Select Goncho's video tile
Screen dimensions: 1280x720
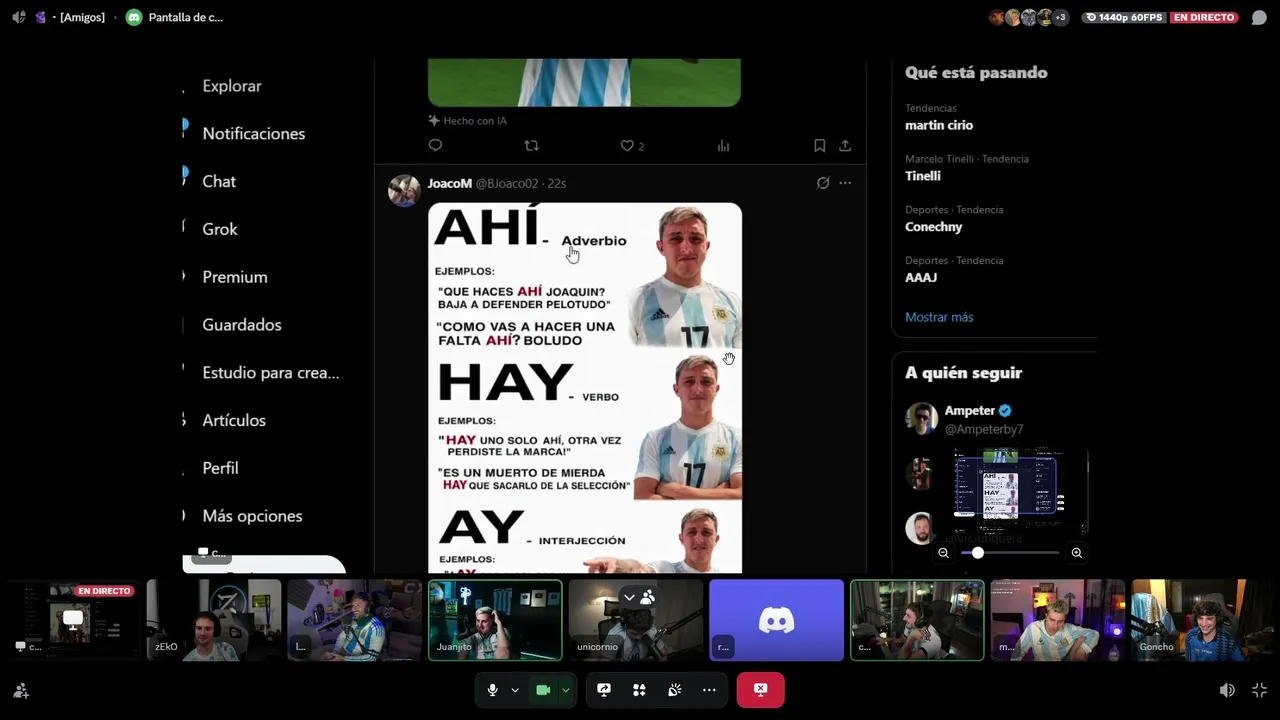pos(1198,620)
